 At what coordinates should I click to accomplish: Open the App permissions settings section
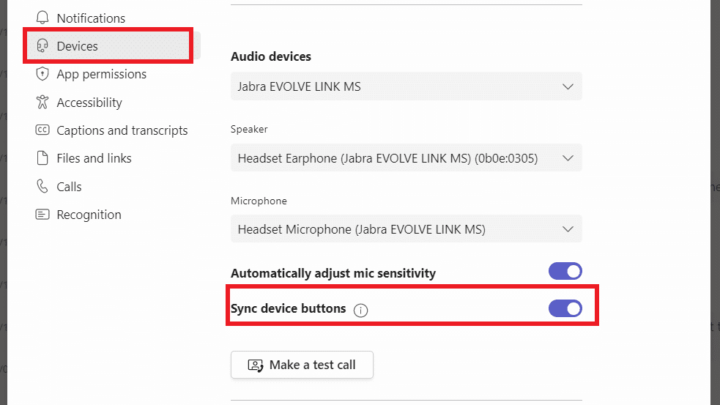coord(101,74)
